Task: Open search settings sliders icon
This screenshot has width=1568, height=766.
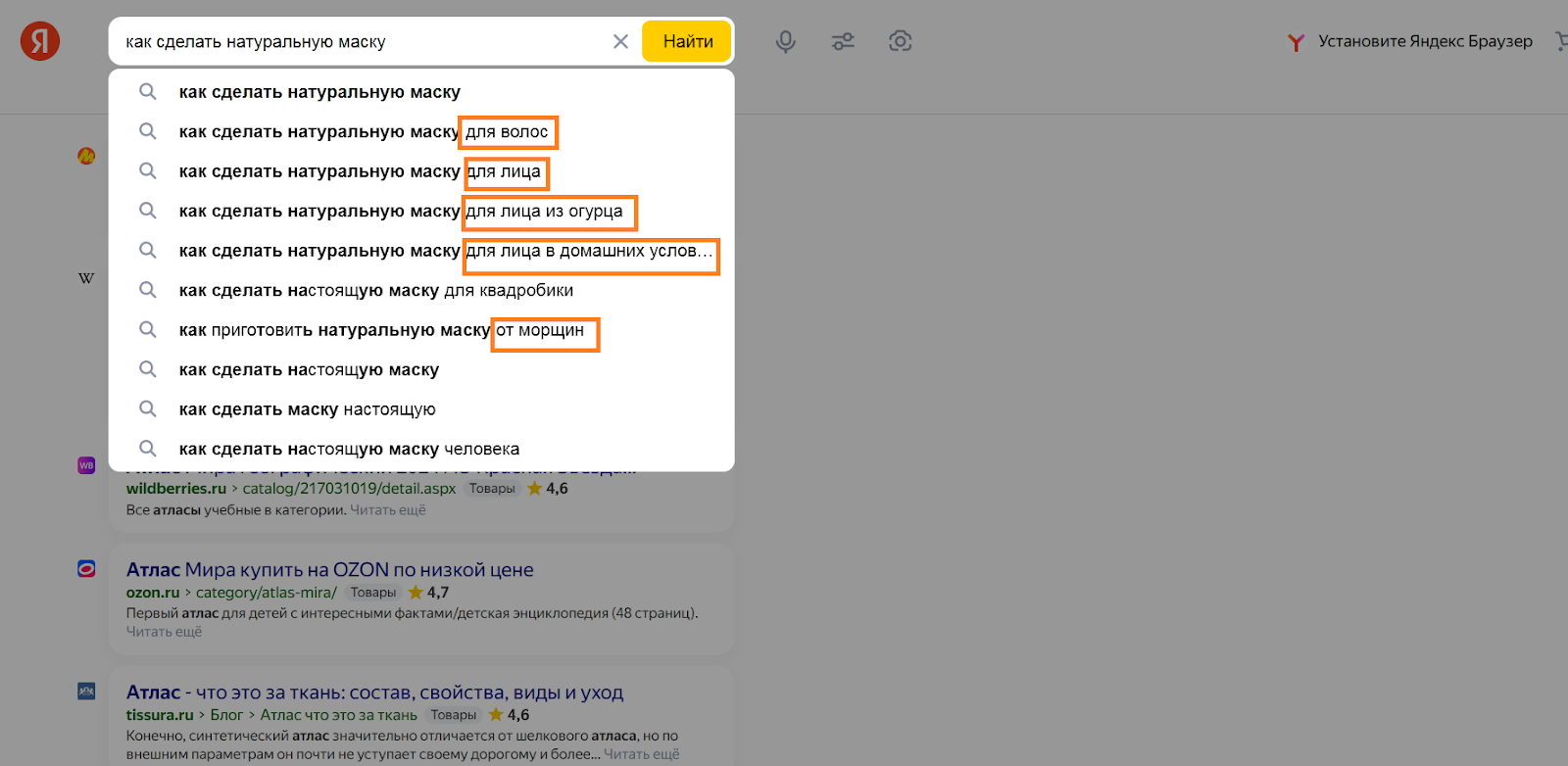Action: click(843, 41)
